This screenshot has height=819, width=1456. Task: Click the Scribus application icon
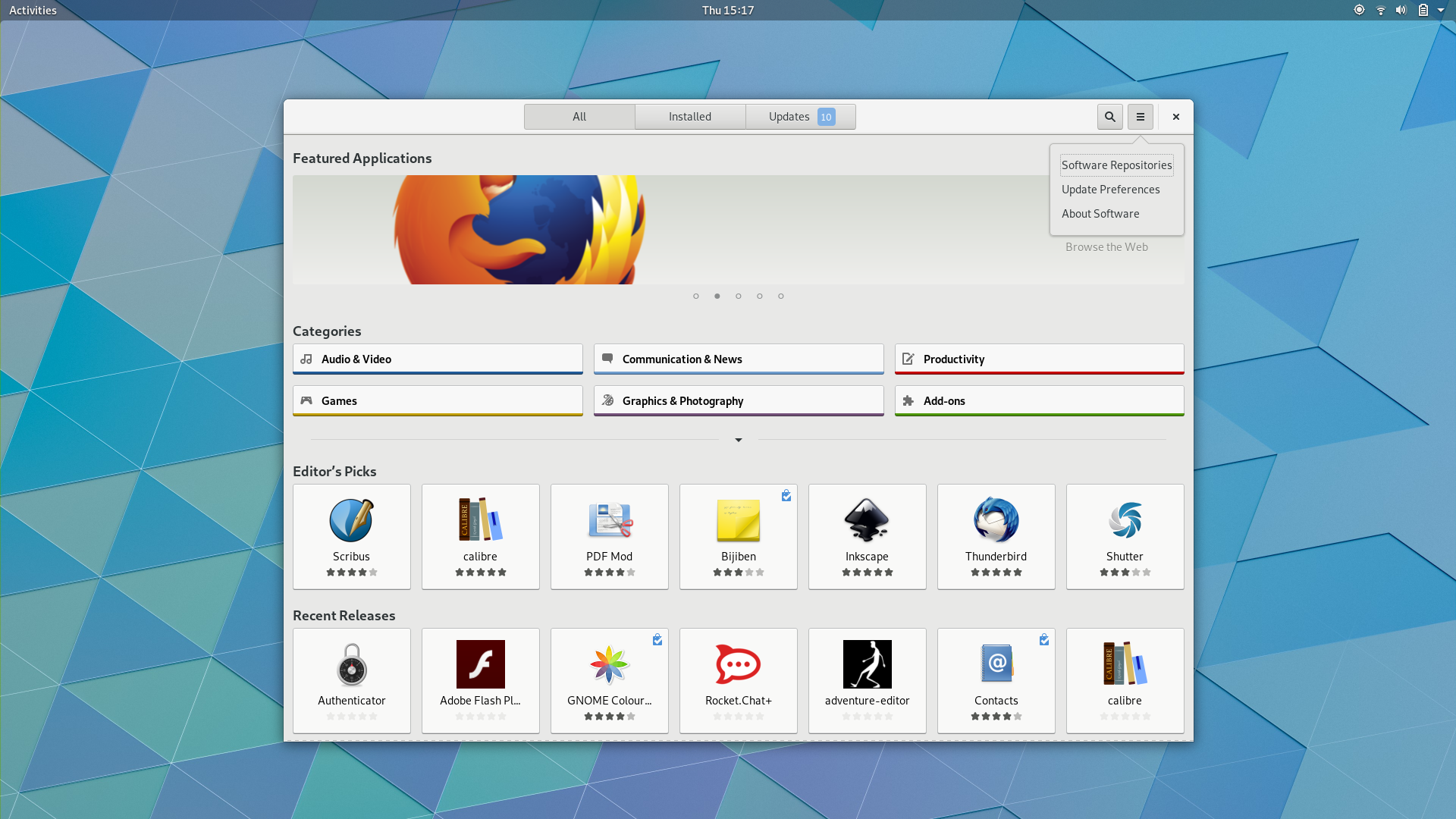[x=351, y=520]
